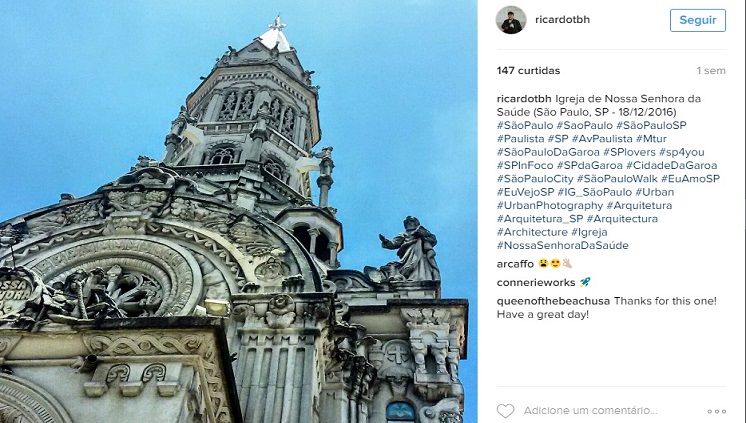This screenshot has height=423, width=746.
Task: Open queenofthebeachusa commenter profile
Action: (x=553, y=301)
